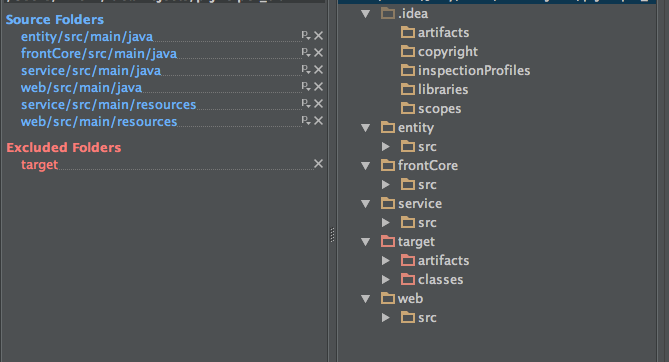The image size is (669, 362).
Task: Select the libraries folder icon
Action: point(408,90)
